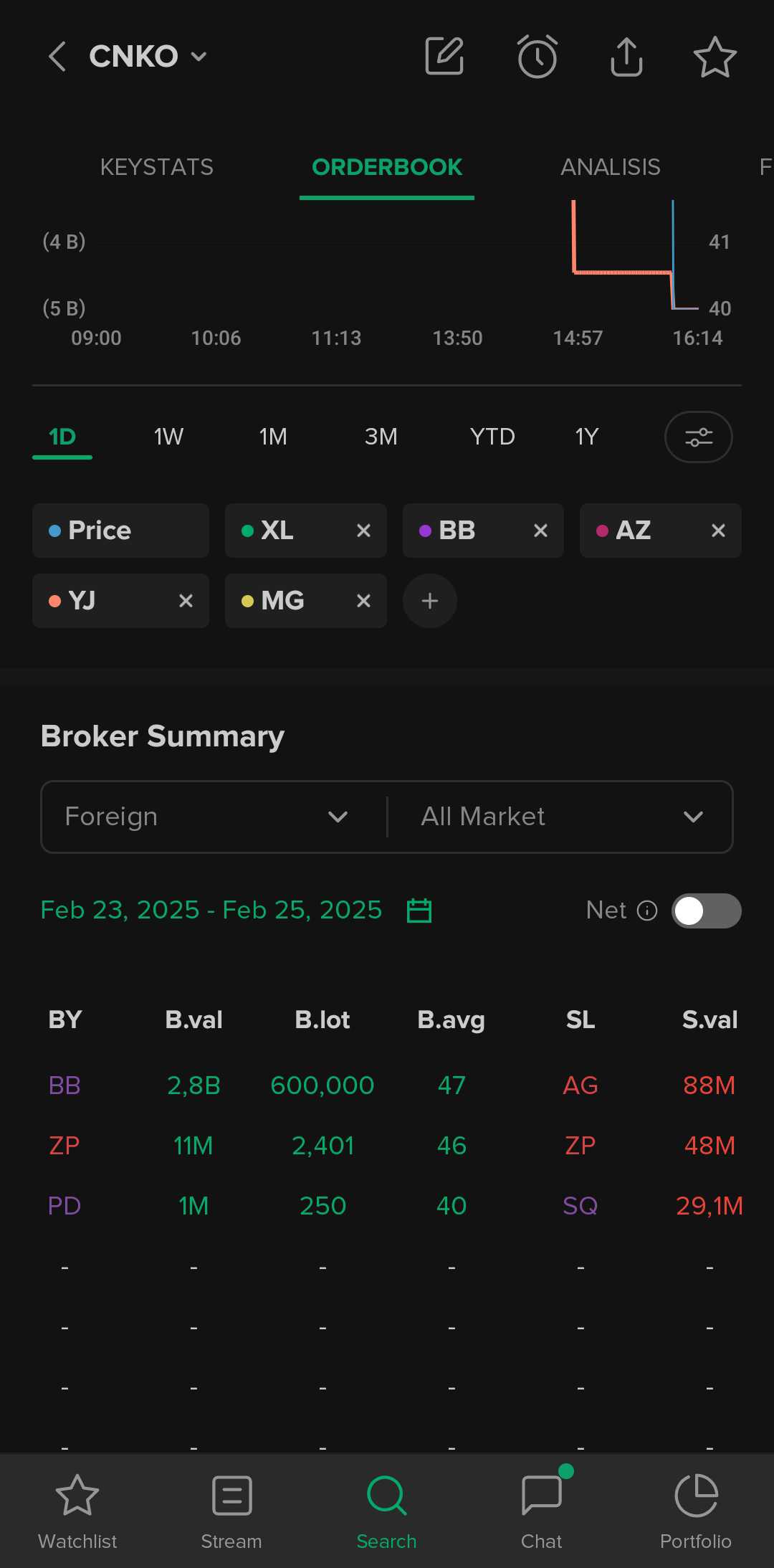
Task: Open chart filter settings icon
Action: click(x=698, y=437)
